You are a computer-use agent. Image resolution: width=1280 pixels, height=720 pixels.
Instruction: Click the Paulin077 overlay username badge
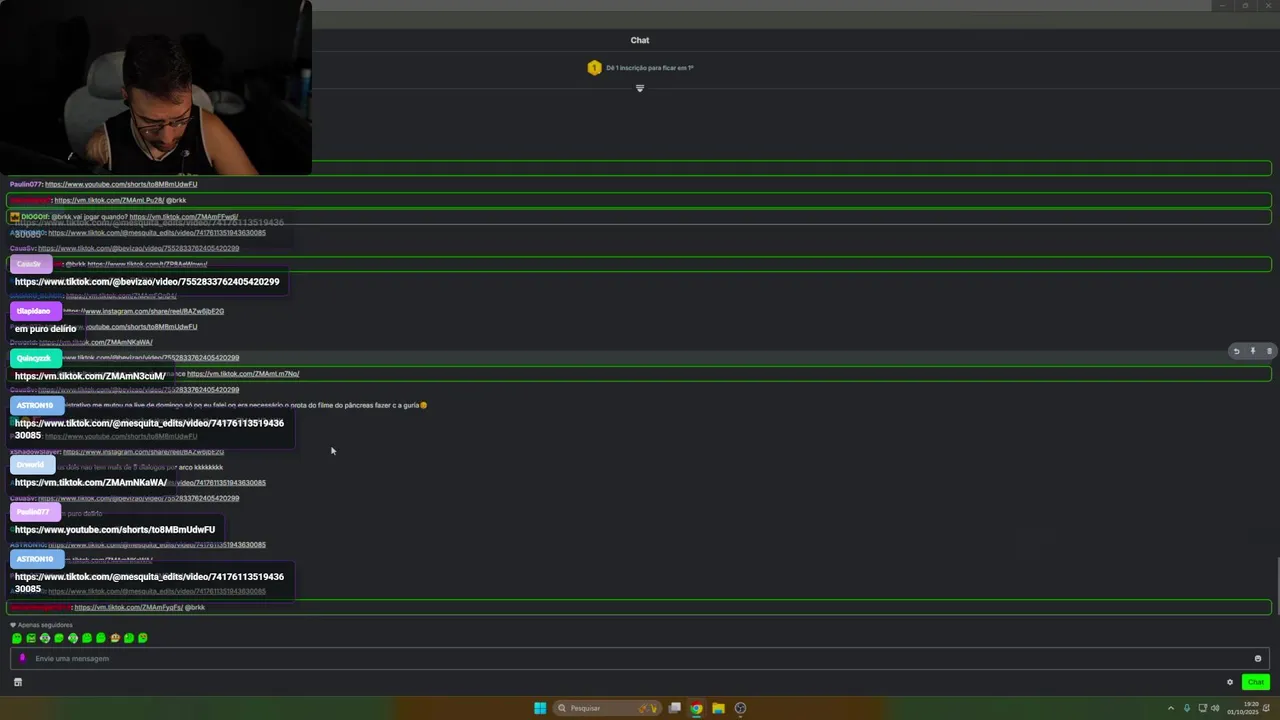click(33, 512)
